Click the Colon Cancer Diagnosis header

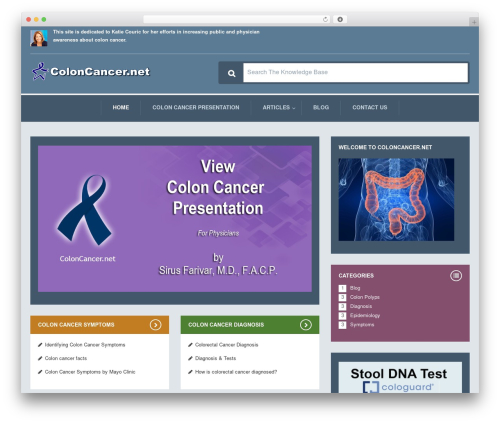coord(226,325)
